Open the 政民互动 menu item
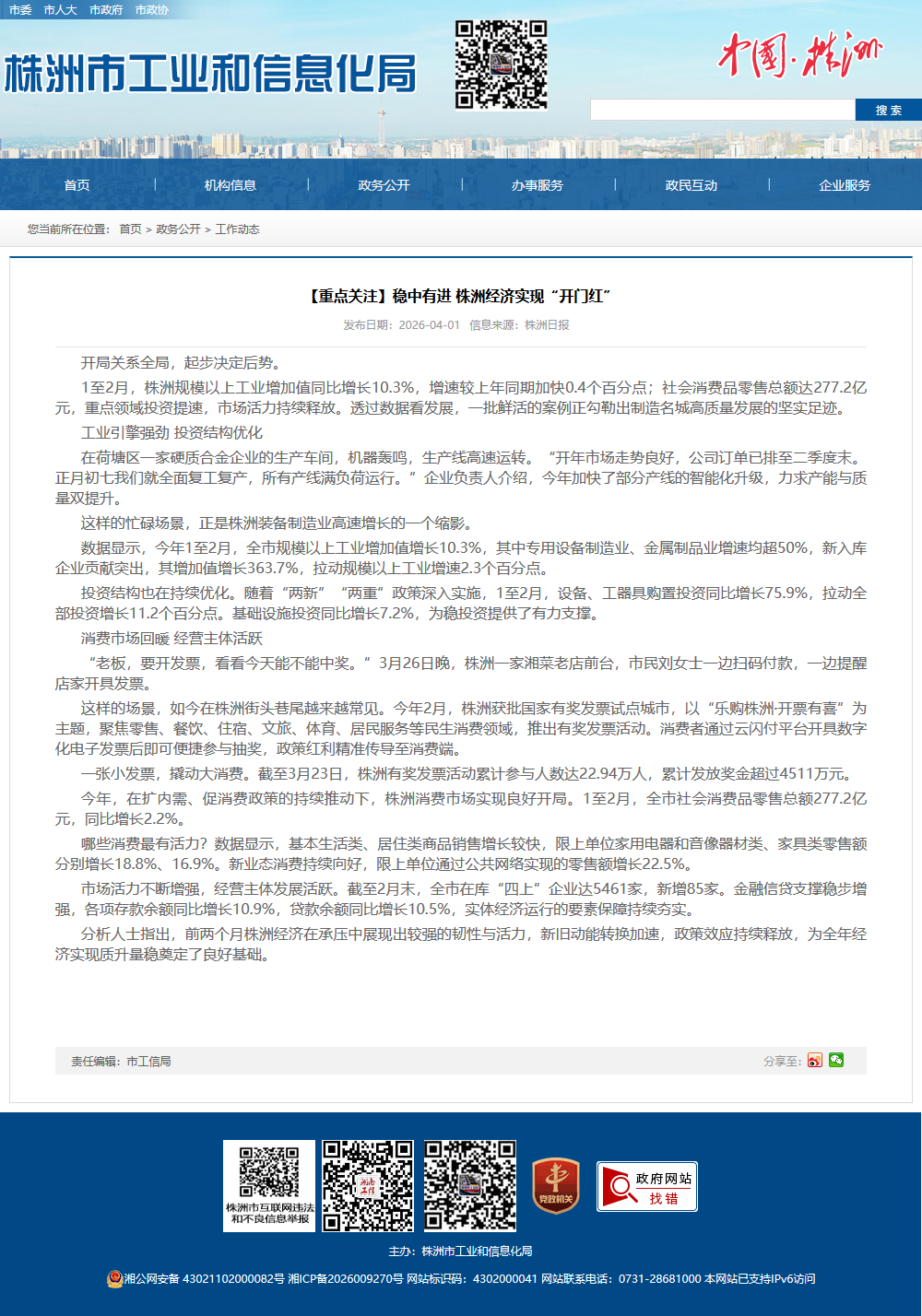Screen dimensions: 922x1316 [x=691, y=185]
